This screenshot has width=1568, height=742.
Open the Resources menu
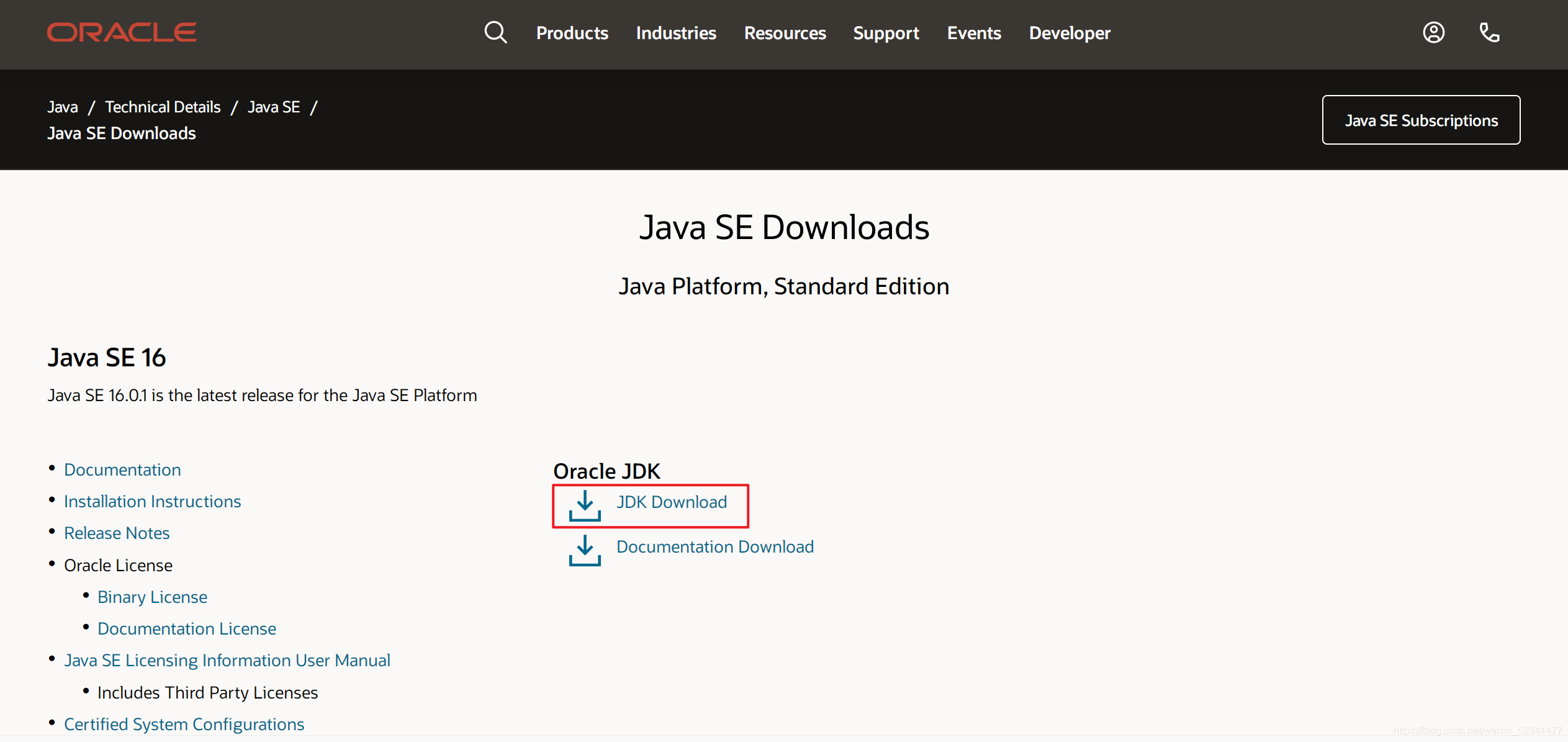tap(785, 33)
